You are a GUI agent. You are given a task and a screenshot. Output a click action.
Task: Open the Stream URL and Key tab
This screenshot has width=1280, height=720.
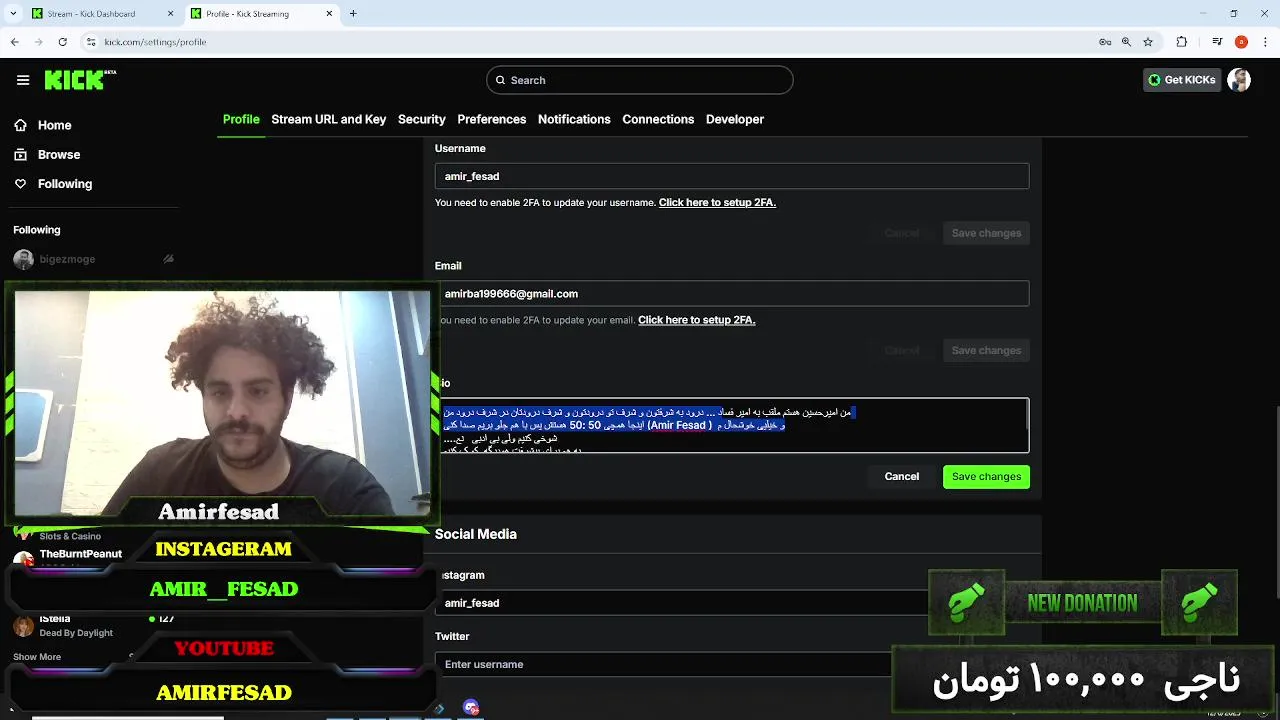[328, 119]
